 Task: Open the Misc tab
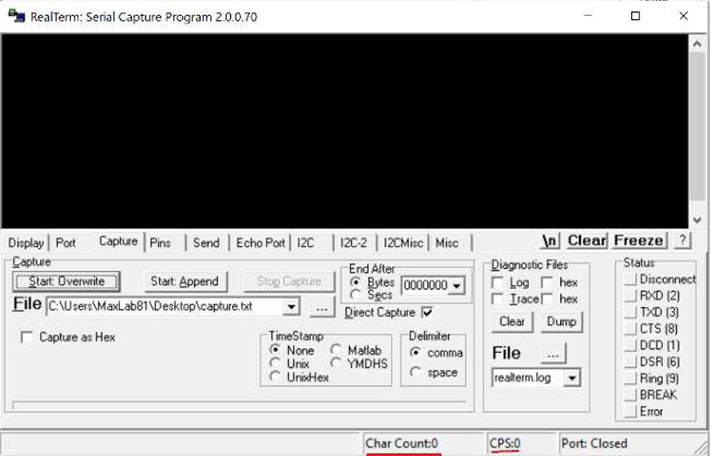tap(447, 243)
